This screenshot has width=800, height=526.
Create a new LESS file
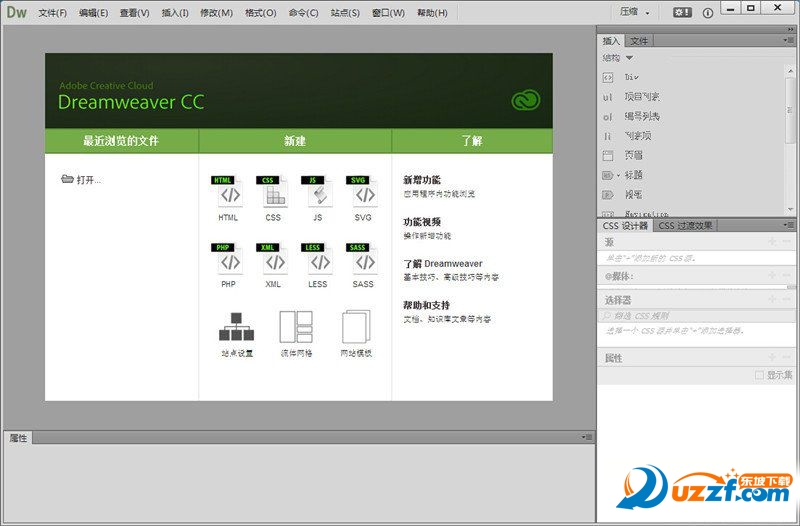pos(317,265)
